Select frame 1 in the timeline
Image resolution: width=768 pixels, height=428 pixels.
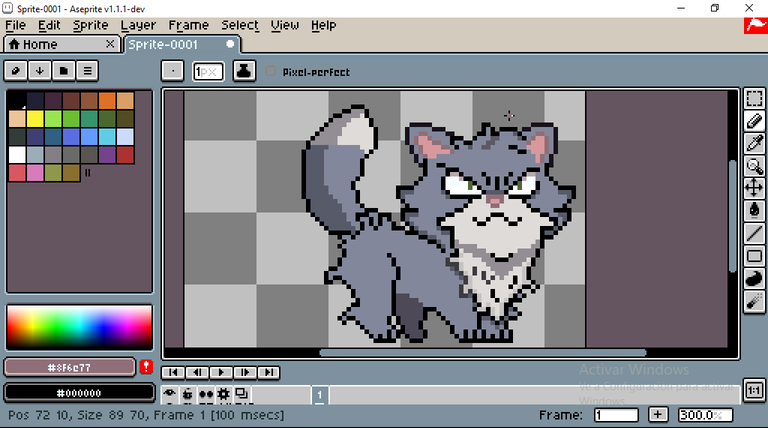pyautogui.click(x=320, y=395)
